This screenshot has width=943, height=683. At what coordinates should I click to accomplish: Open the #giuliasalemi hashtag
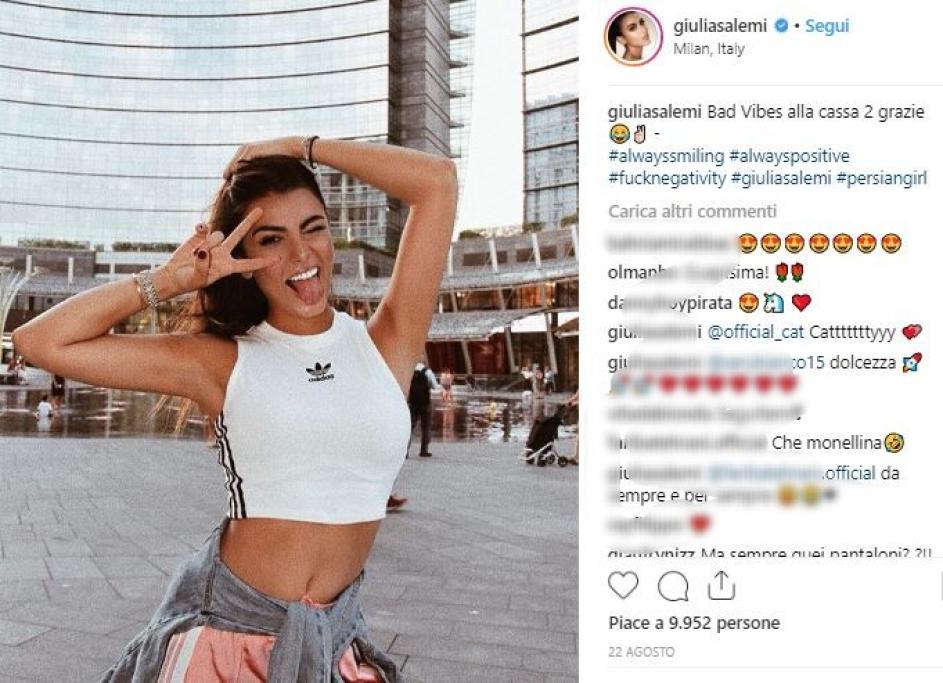click(781, 179)
